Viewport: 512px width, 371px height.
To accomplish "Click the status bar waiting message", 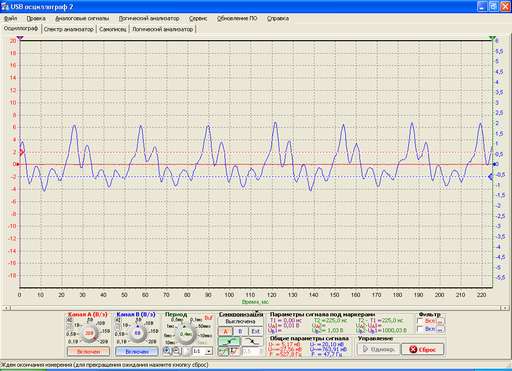I will tap(105, 364).
